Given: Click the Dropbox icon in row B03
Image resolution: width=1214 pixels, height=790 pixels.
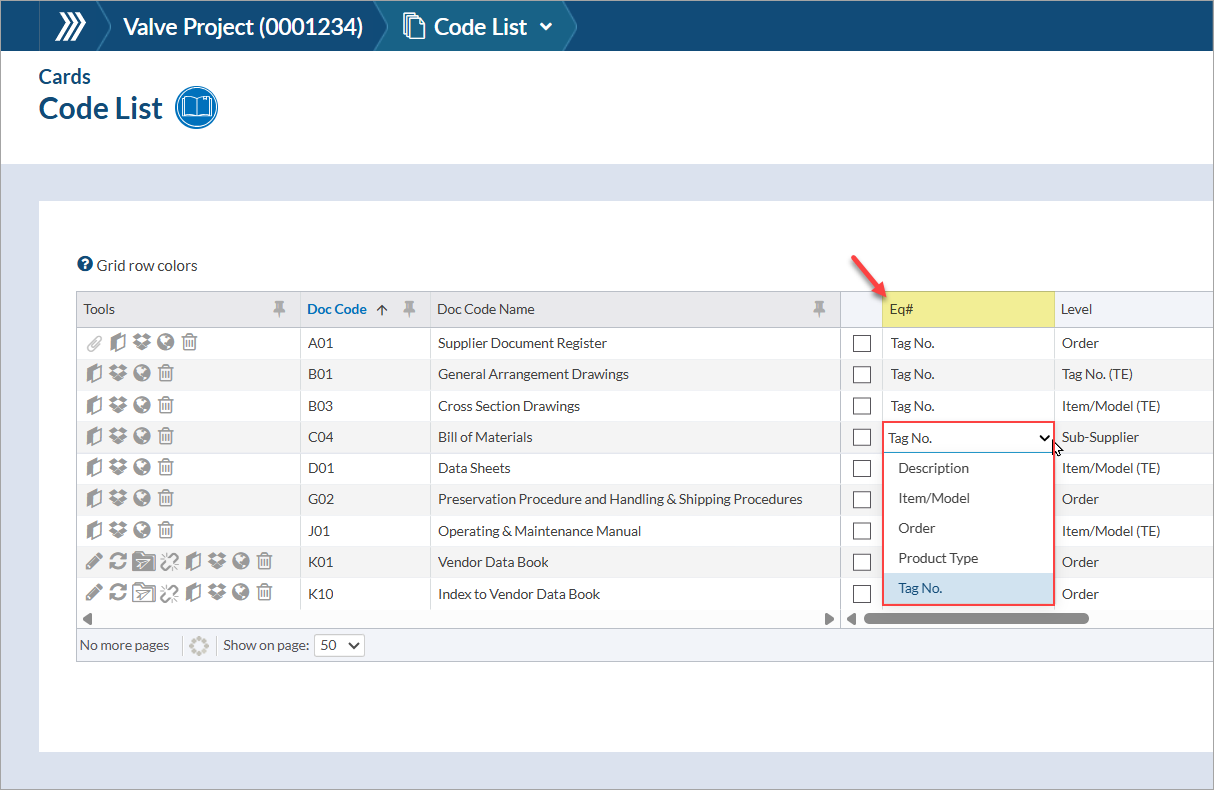Looking at the screenshot, I should tap(118, 406).
